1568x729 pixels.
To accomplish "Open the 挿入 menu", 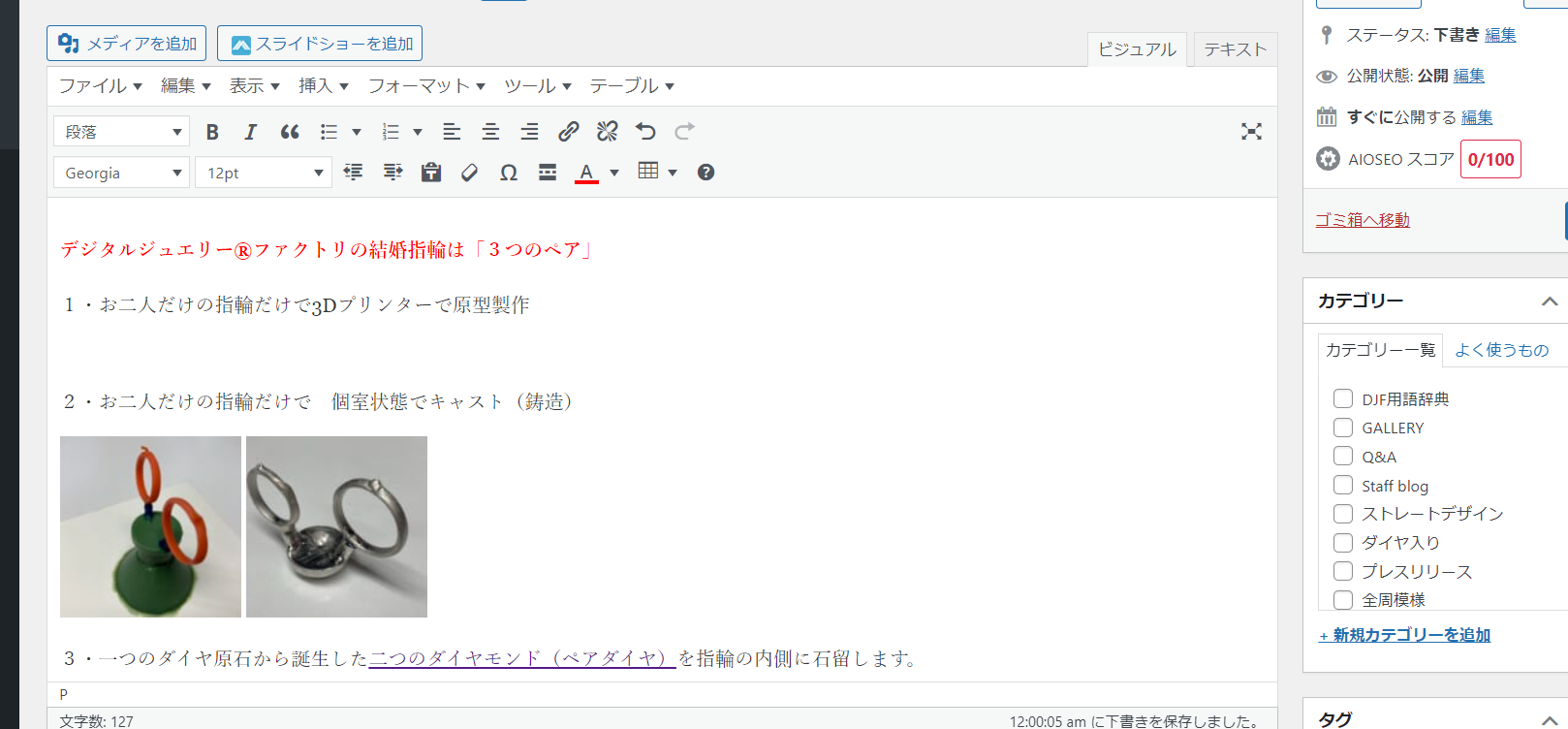I will (323, 86).
